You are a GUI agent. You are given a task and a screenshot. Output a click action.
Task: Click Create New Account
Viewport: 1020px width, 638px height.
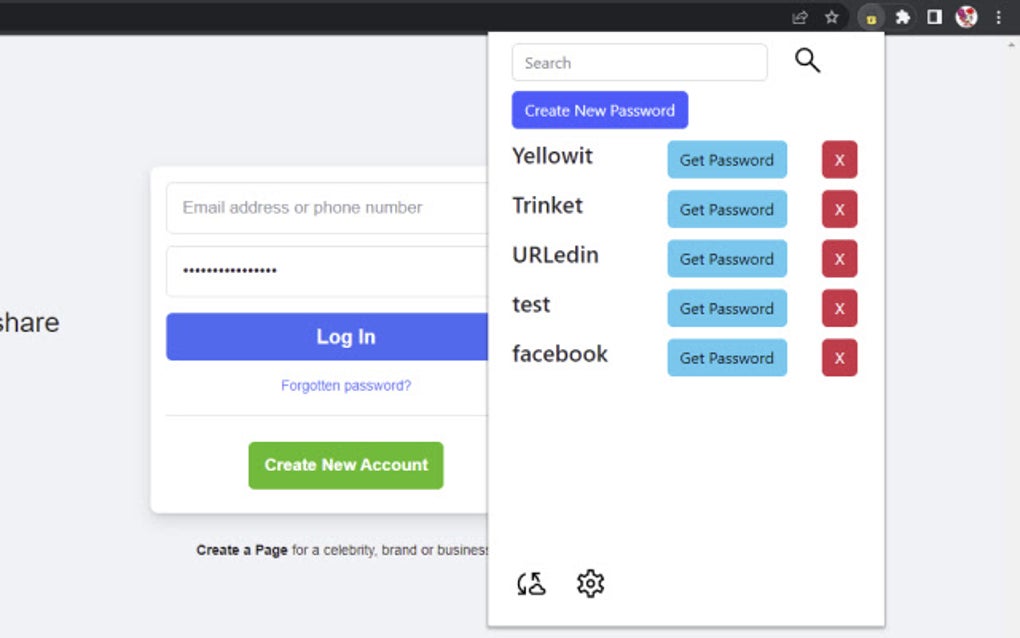pos(345,464)
